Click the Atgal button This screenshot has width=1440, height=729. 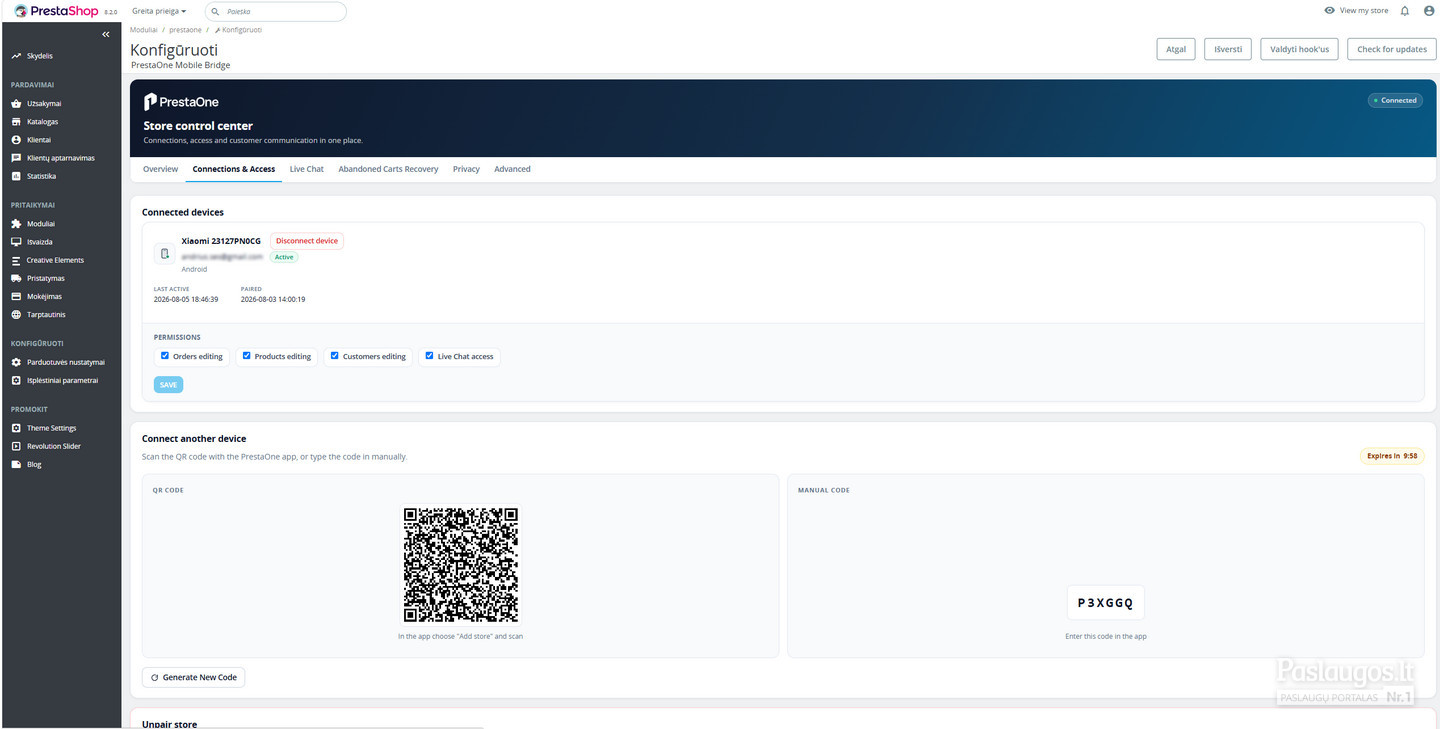(x=1176, y=49)
